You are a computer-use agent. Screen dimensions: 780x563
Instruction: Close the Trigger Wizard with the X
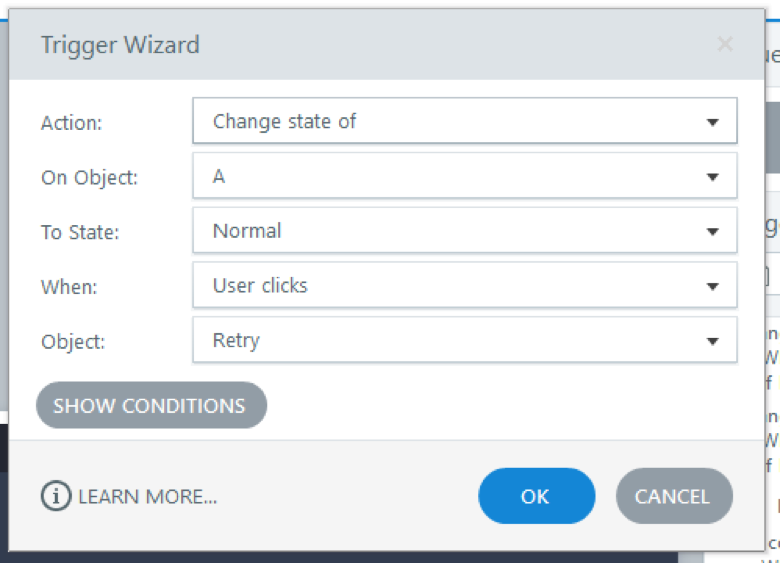pos(725,44)
